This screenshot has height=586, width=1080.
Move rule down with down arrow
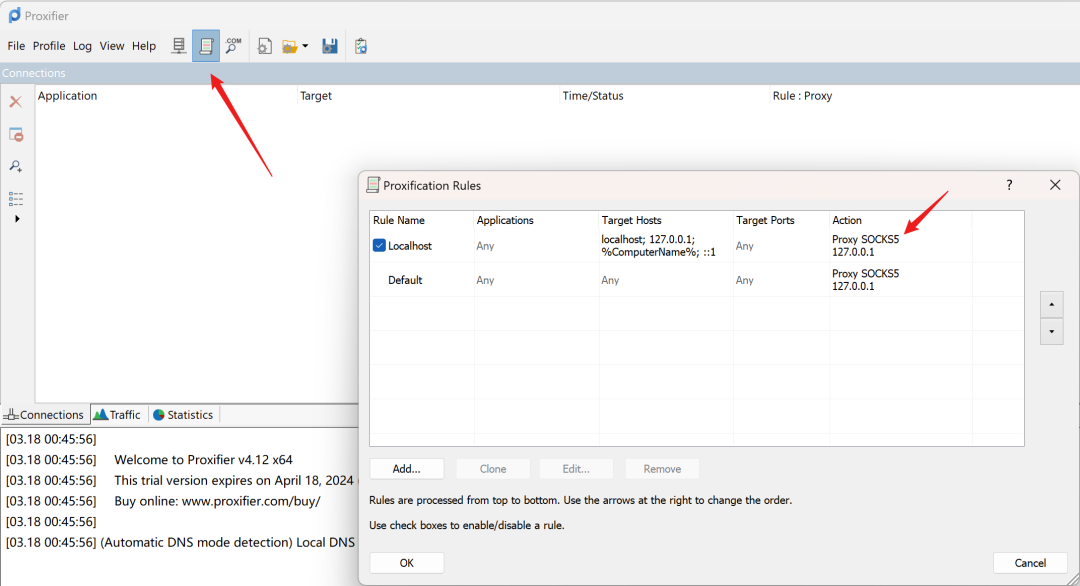coord(1052,331)
